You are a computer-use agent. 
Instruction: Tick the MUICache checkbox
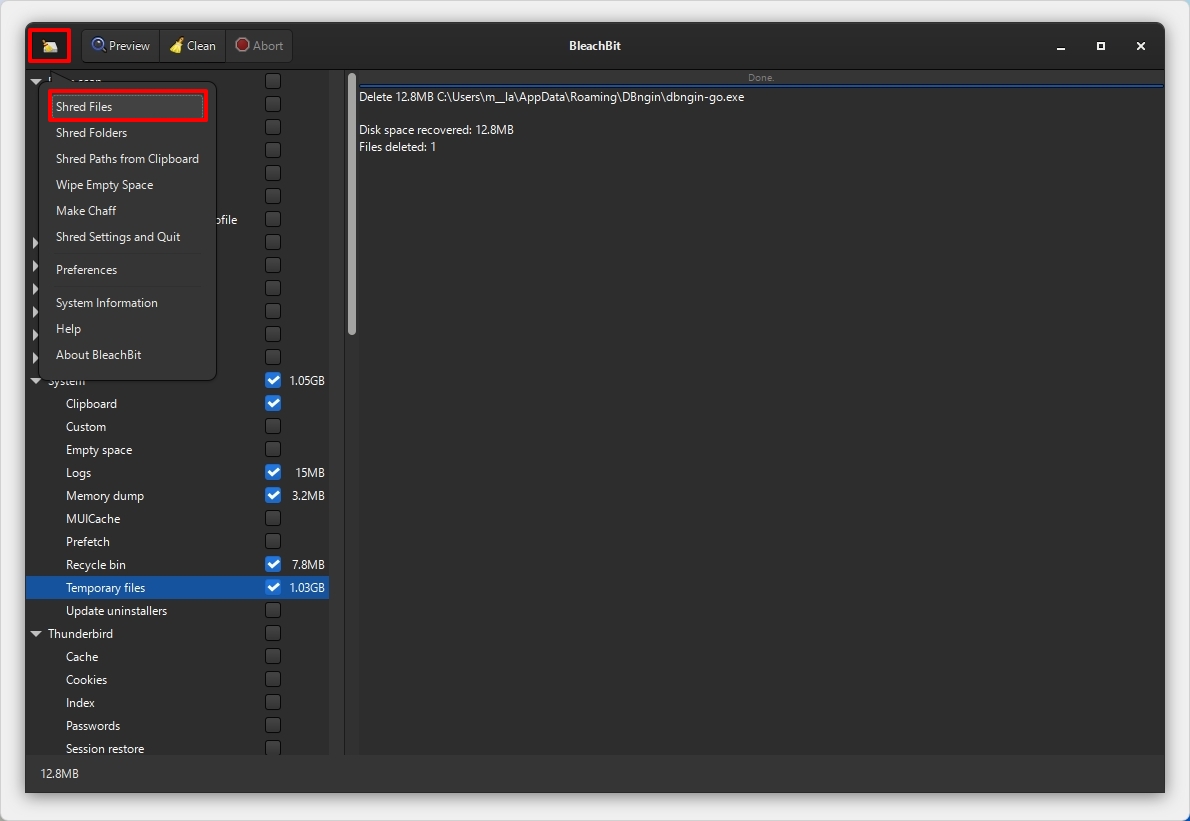(273, 518)
